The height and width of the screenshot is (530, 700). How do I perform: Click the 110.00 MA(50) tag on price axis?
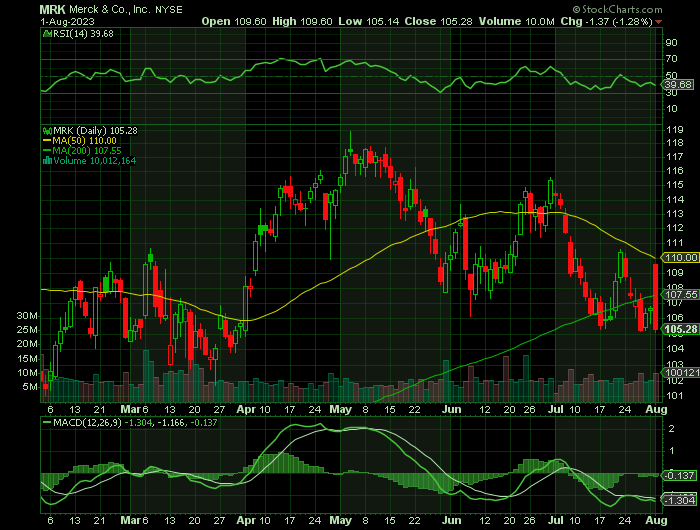[x=680, y=258]
